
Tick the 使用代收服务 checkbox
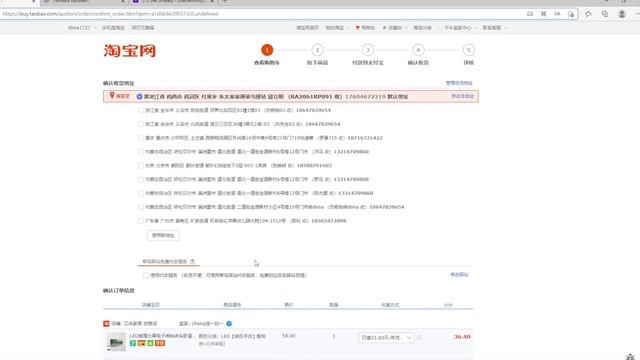(146, 275)
